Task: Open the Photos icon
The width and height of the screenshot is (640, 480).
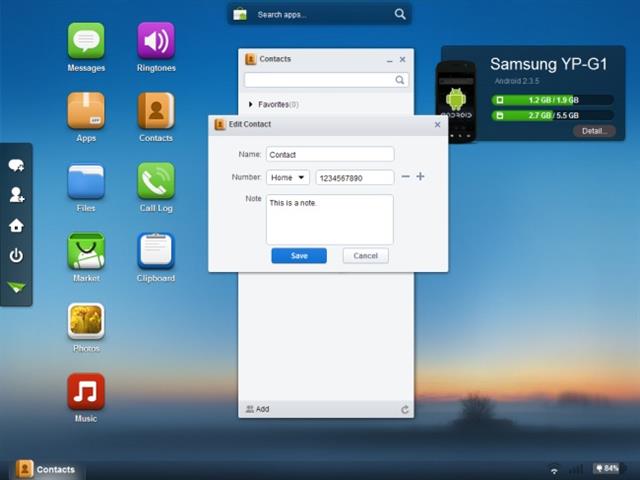Action: [86, 321]
